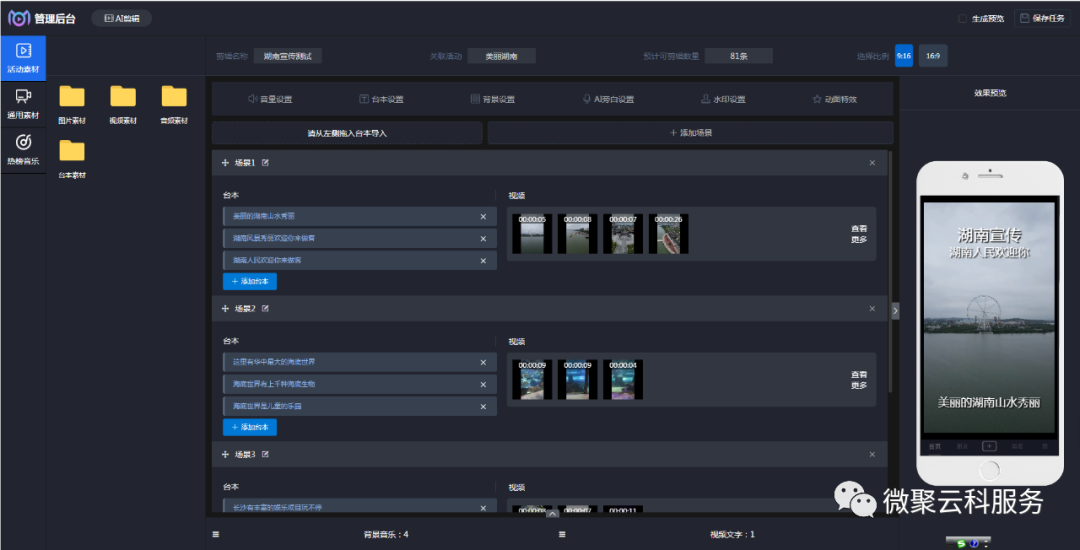1080x550 pixels.
Task: Click the phone preview home button
Action: [990, 471]
